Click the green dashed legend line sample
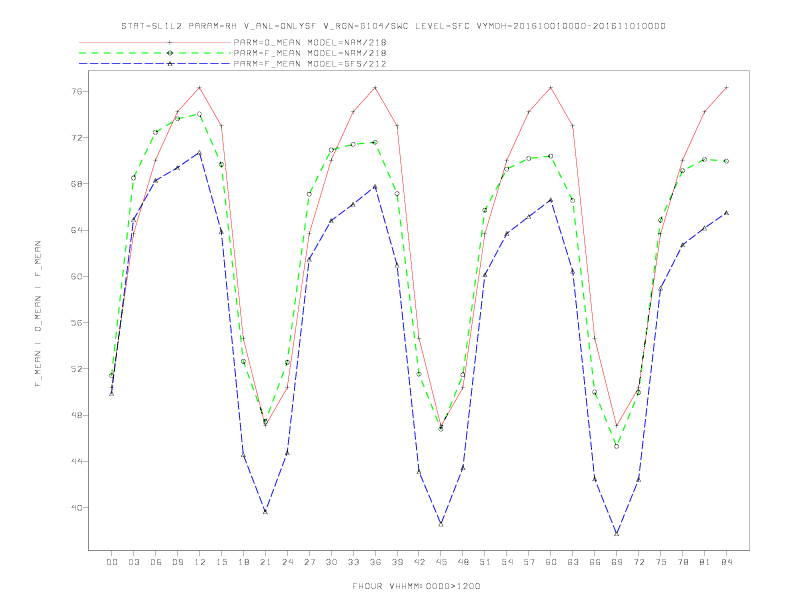 [155, 53]
